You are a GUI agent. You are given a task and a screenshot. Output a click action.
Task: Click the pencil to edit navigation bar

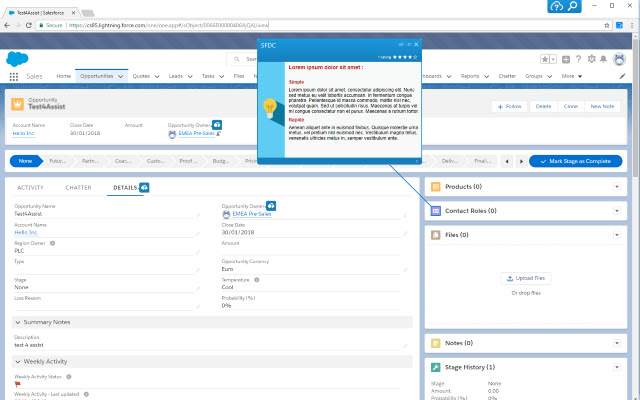[622, 76]
